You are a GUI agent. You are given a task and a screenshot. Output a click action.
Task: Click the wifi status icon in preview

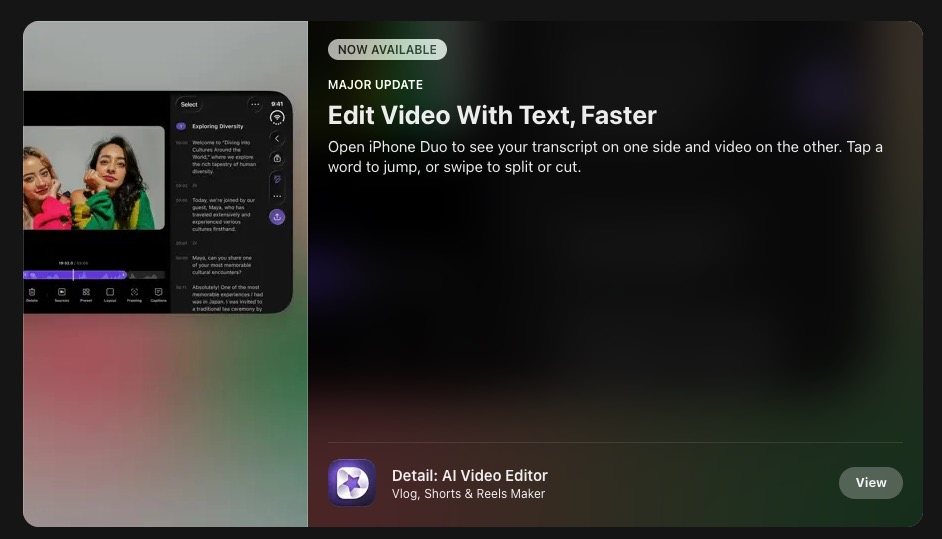click(277, 118)
